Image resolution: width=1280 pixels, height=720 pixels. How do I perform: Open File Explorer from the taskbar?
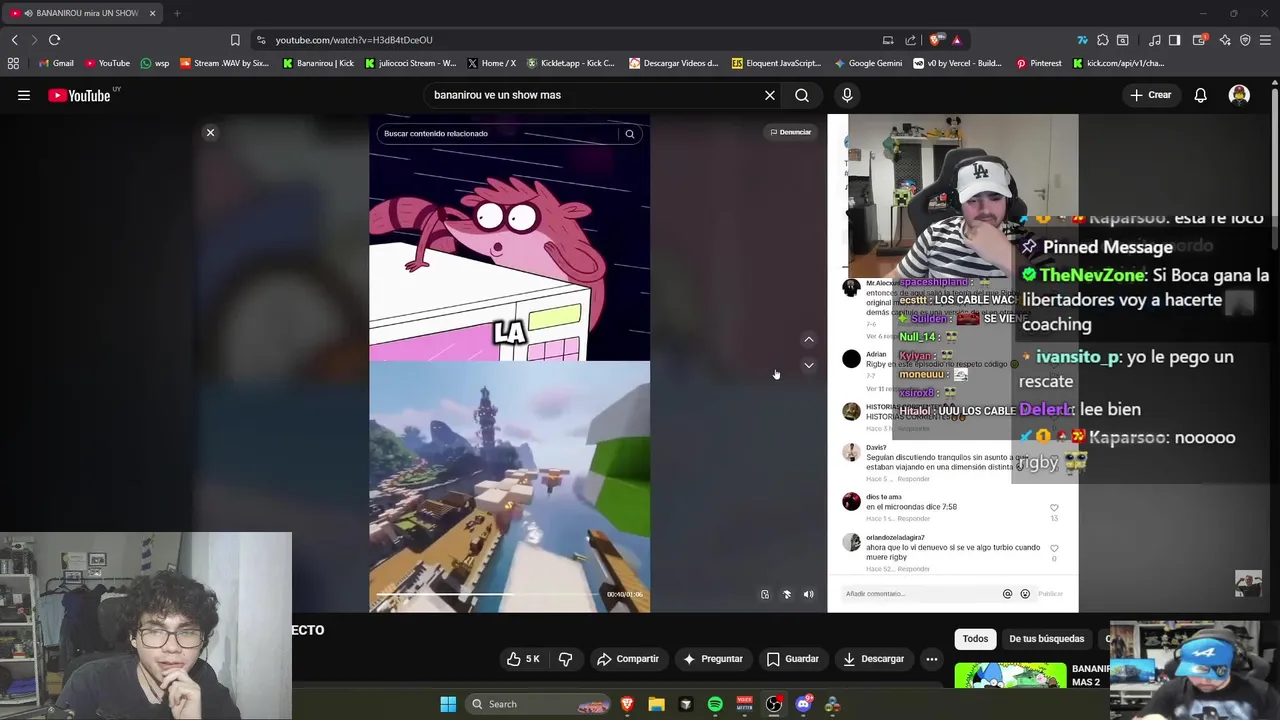656,704
